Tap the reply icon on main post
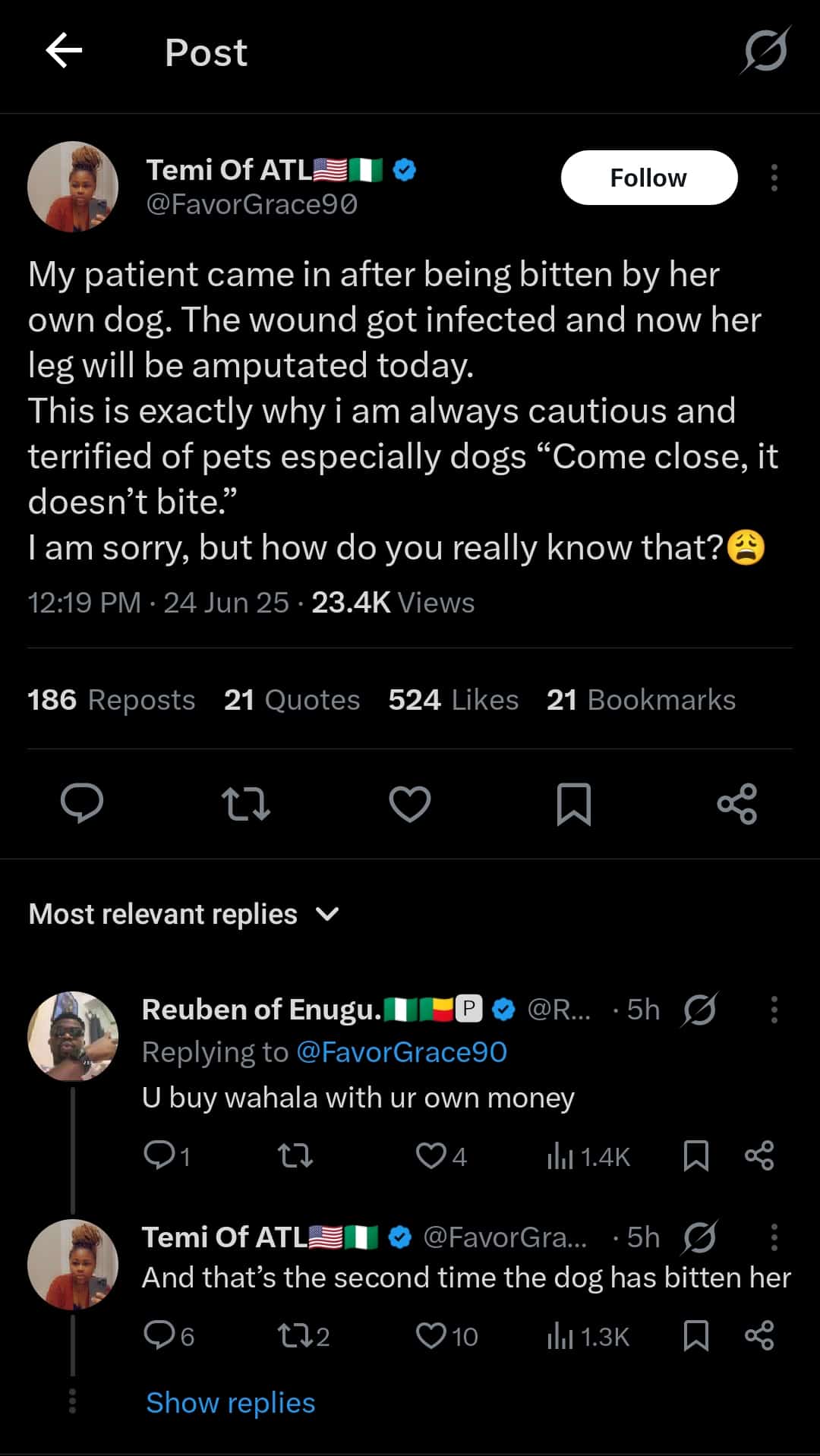Viewport: 820px width, 1456px height. coord(82,803)
